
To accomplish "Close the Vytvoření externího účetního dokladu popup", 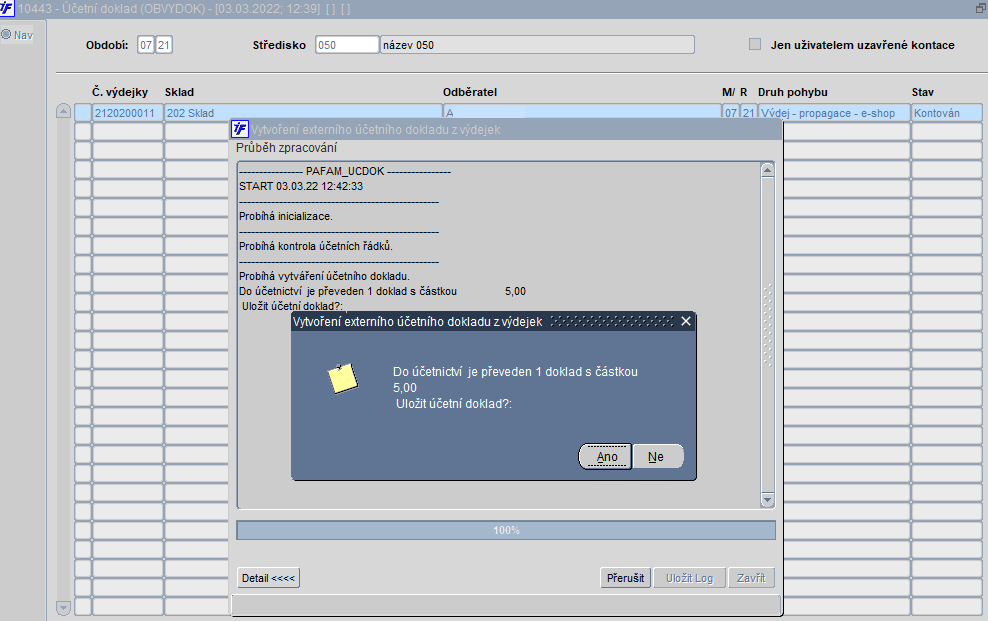I will point(686,321).
